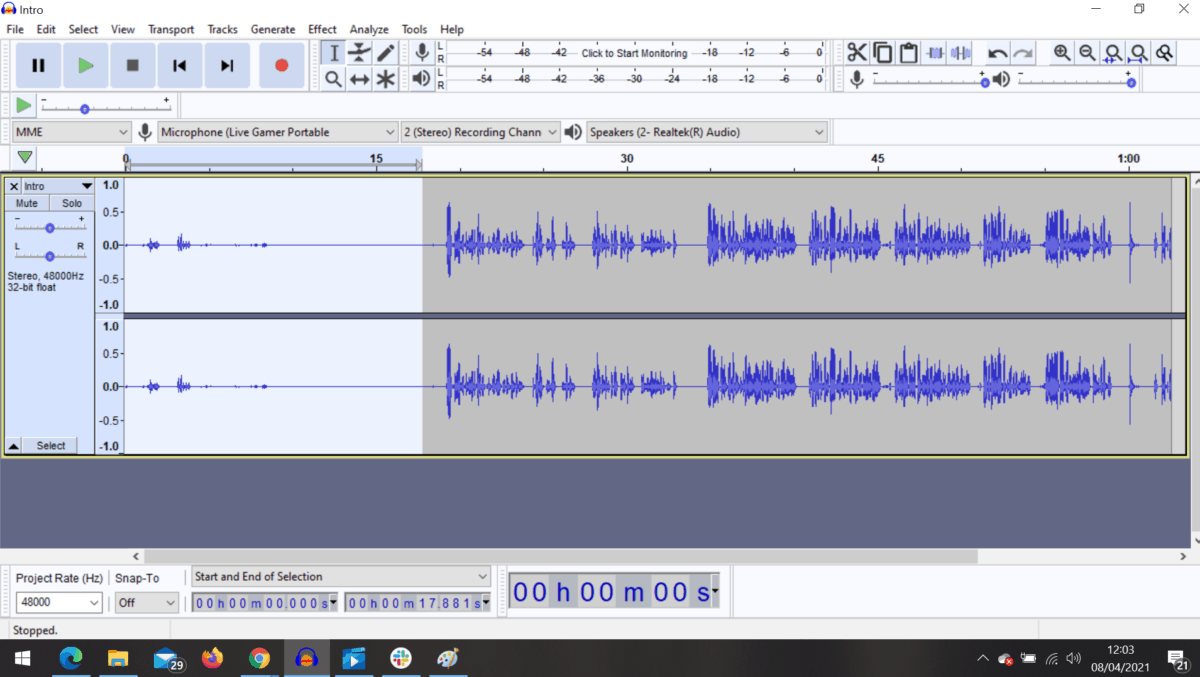Trim audio outside selection
Viewport: 1200px width, 677px height.
[x=935, y=53]
